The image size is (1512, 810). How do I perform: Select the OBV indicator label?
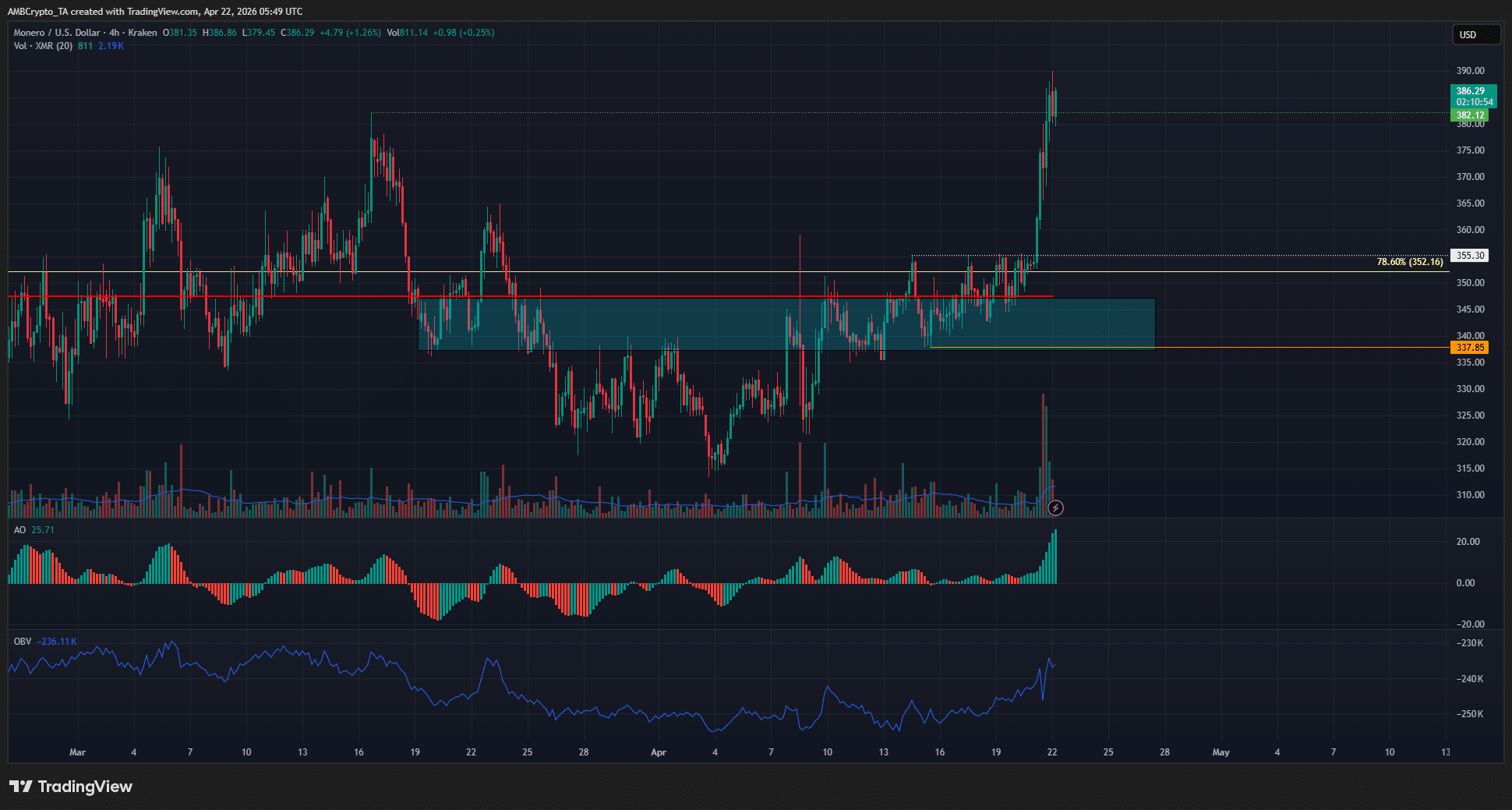(x=23, y=642)
